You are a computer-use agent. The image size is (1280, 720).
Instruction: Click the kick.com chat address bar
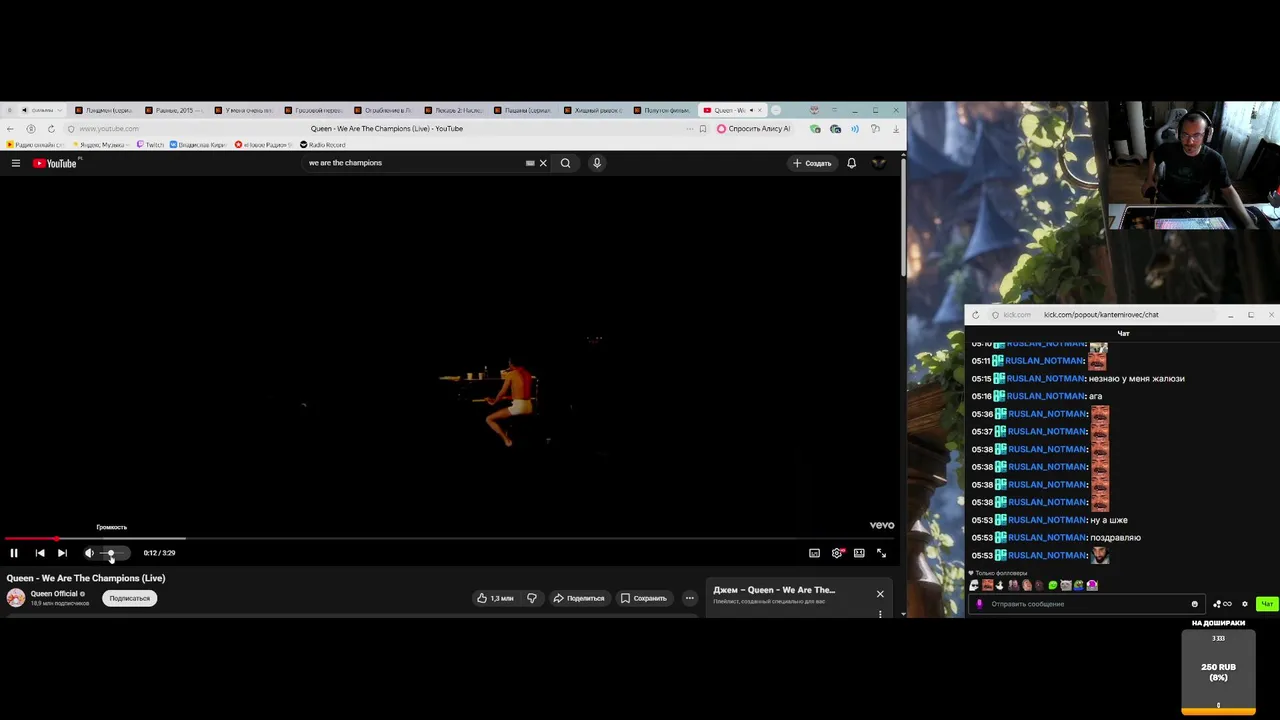tap(1100, 315)
